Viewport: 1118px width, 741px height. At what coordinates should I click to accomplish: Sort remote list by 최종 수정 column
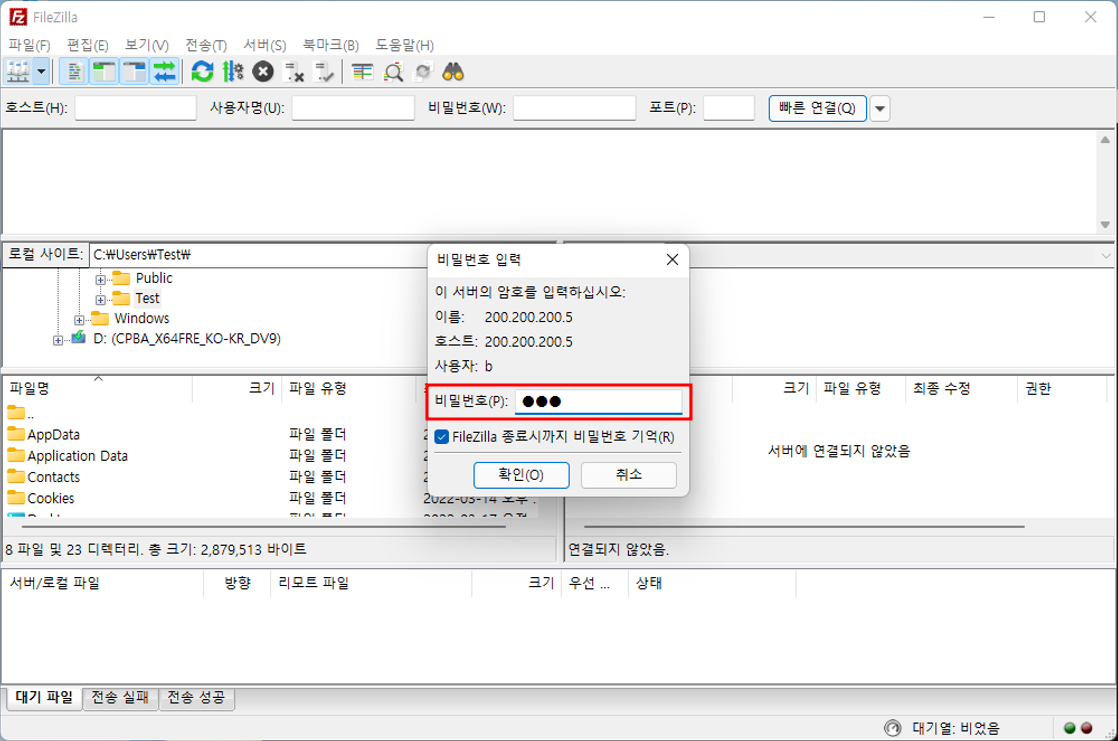(x=960, y=389)
